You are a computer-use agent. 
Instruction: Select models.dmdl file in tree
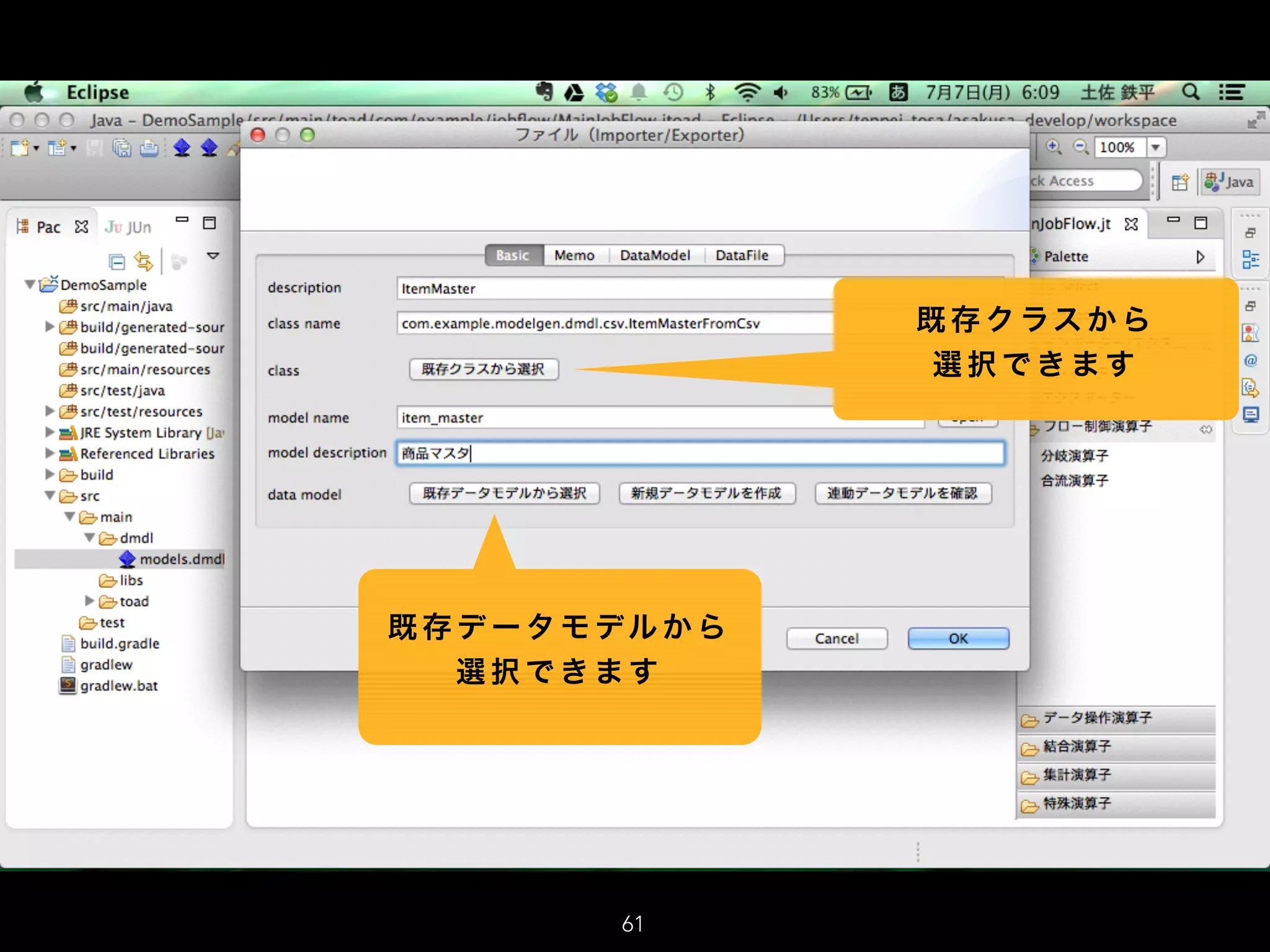tap(181, 559)
